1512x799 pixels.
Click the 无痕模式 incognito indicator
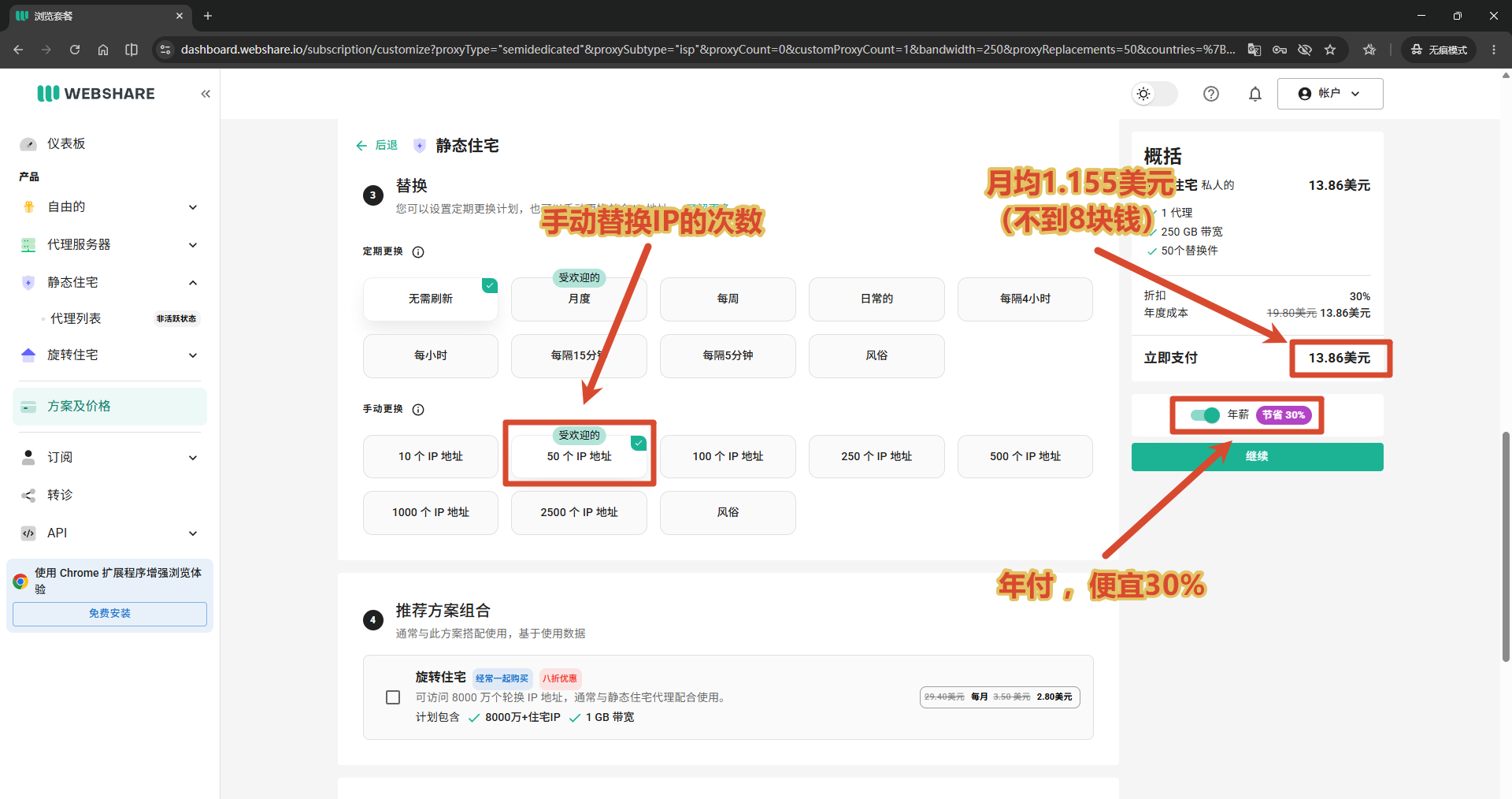click(1439, 50)
